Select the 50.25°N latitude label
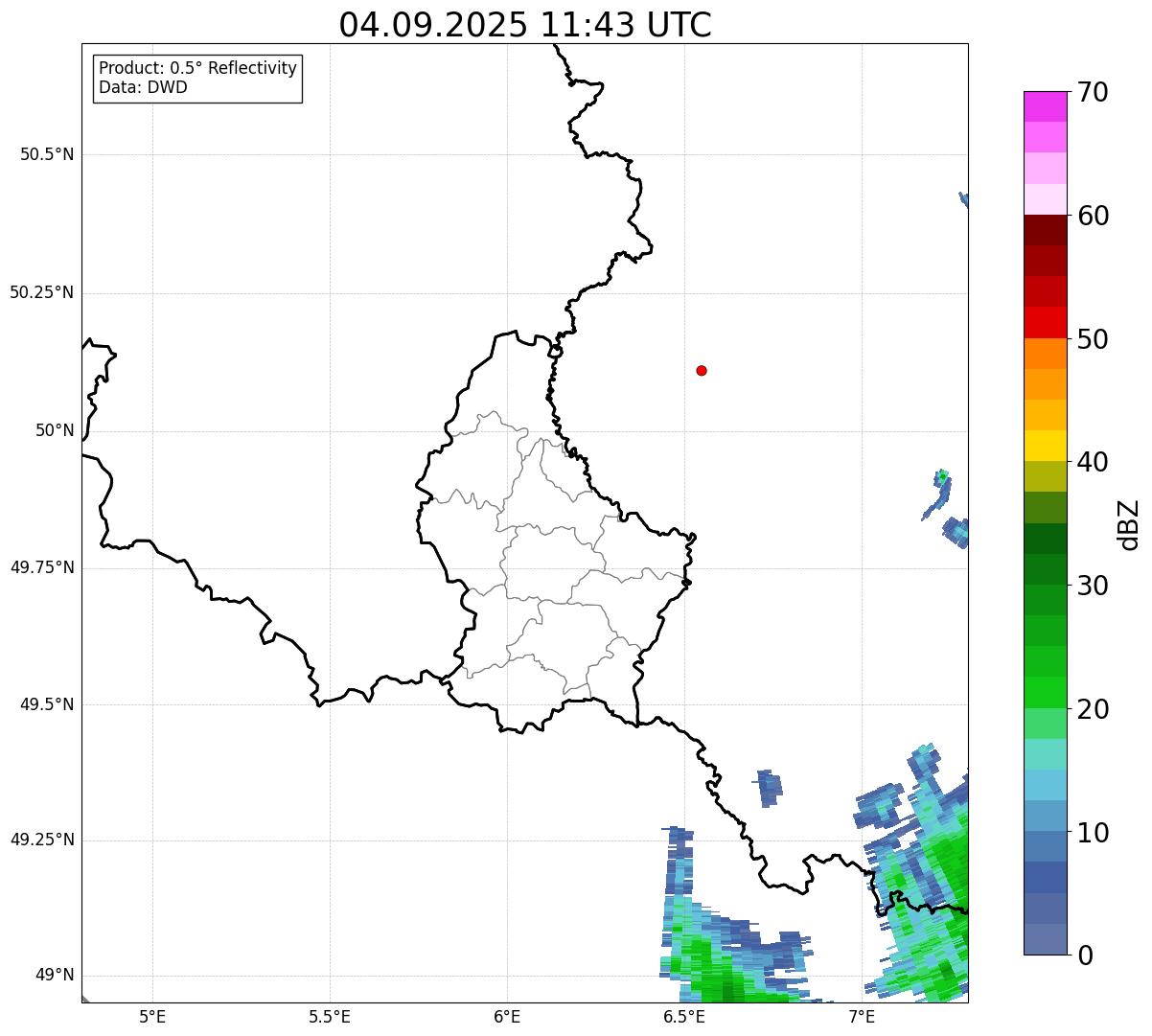1152x1036 pixels. click(x=42, y=292)
